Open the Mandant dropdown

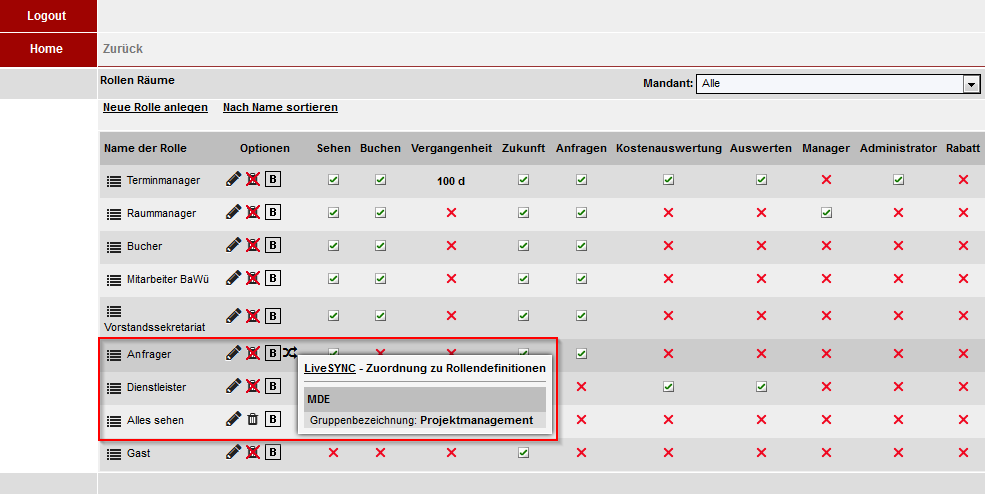pyautogui.click(x=838, y=84)
